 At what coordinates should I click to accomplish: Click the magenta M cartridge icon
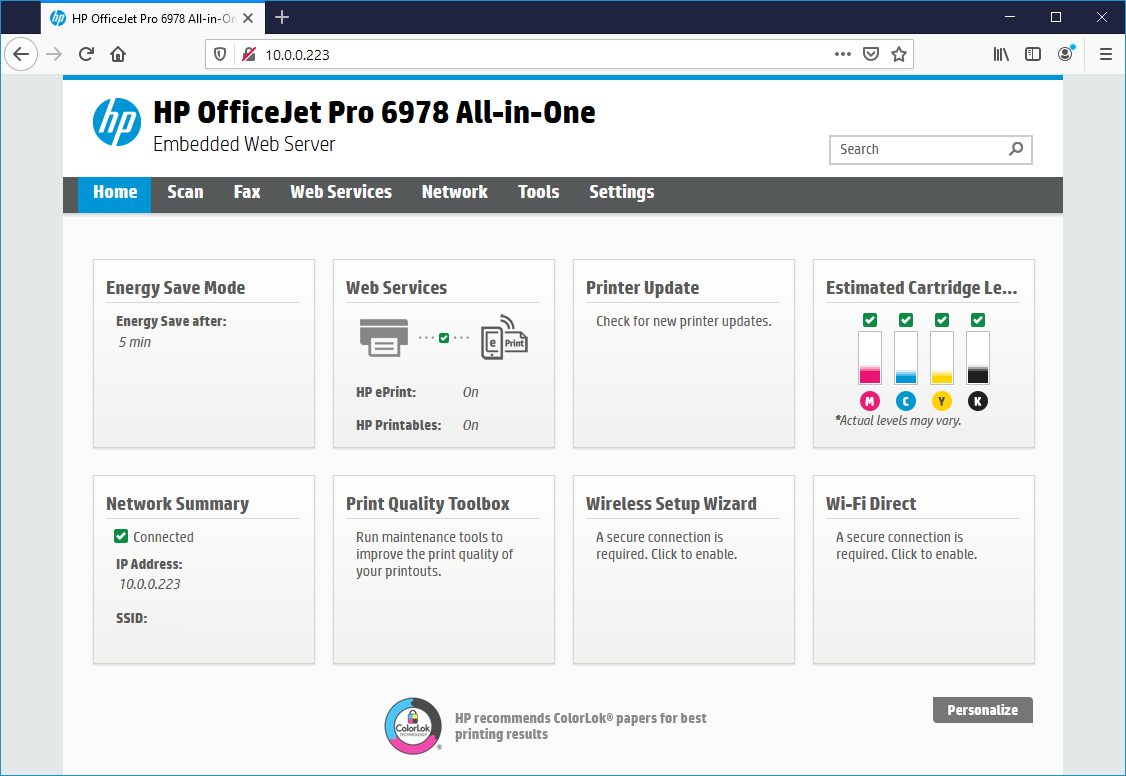[870, 401]
